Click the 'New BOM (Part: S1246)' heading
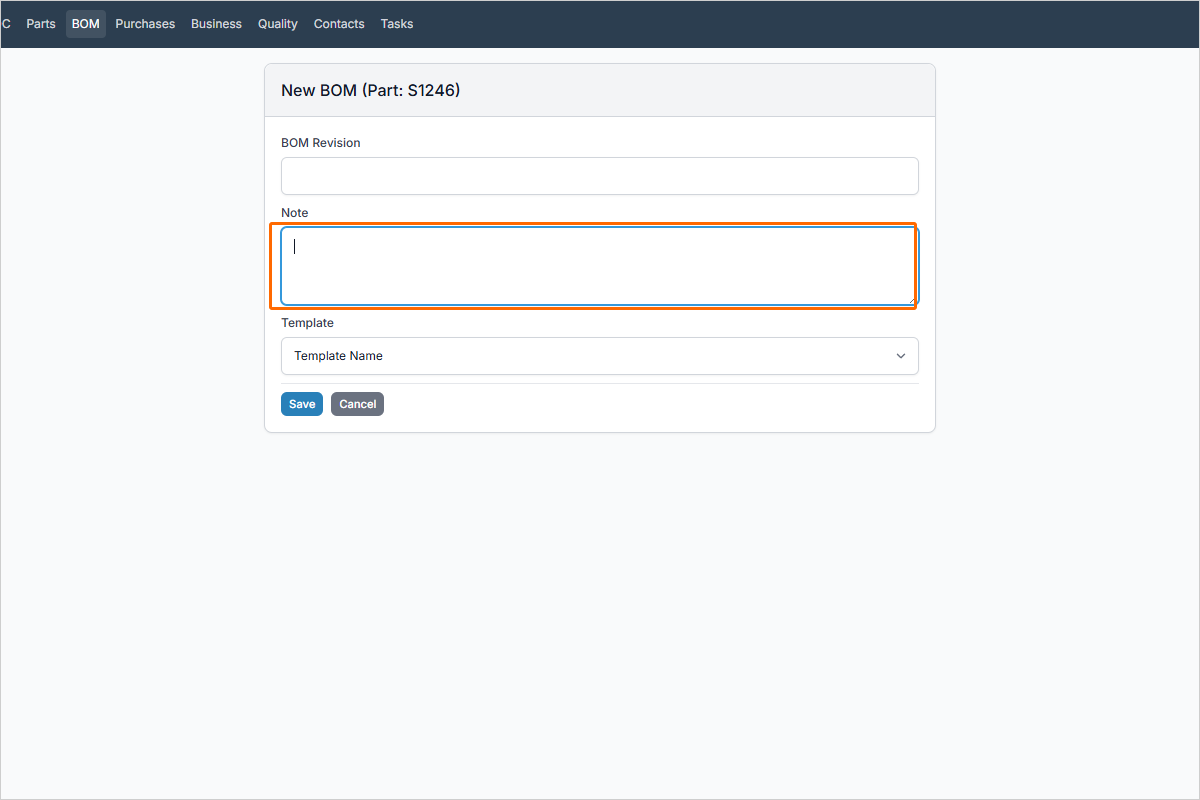 [x=370, y=90]
